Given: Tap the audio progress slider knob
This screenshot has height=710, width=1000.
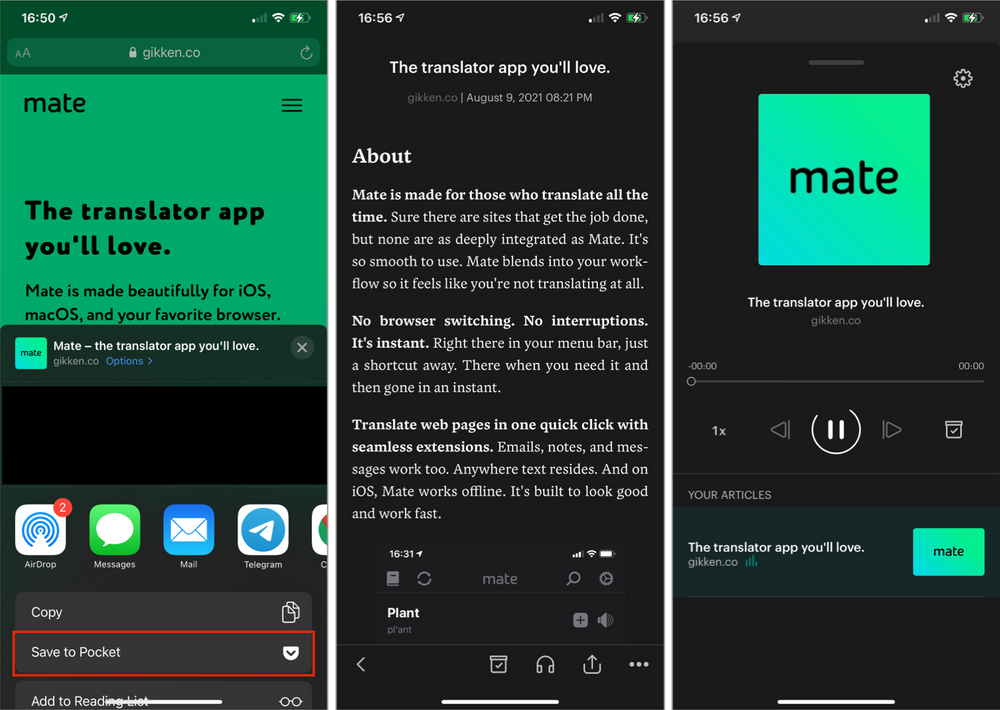Looking at the screenshot, I should (x=691, y=381).
